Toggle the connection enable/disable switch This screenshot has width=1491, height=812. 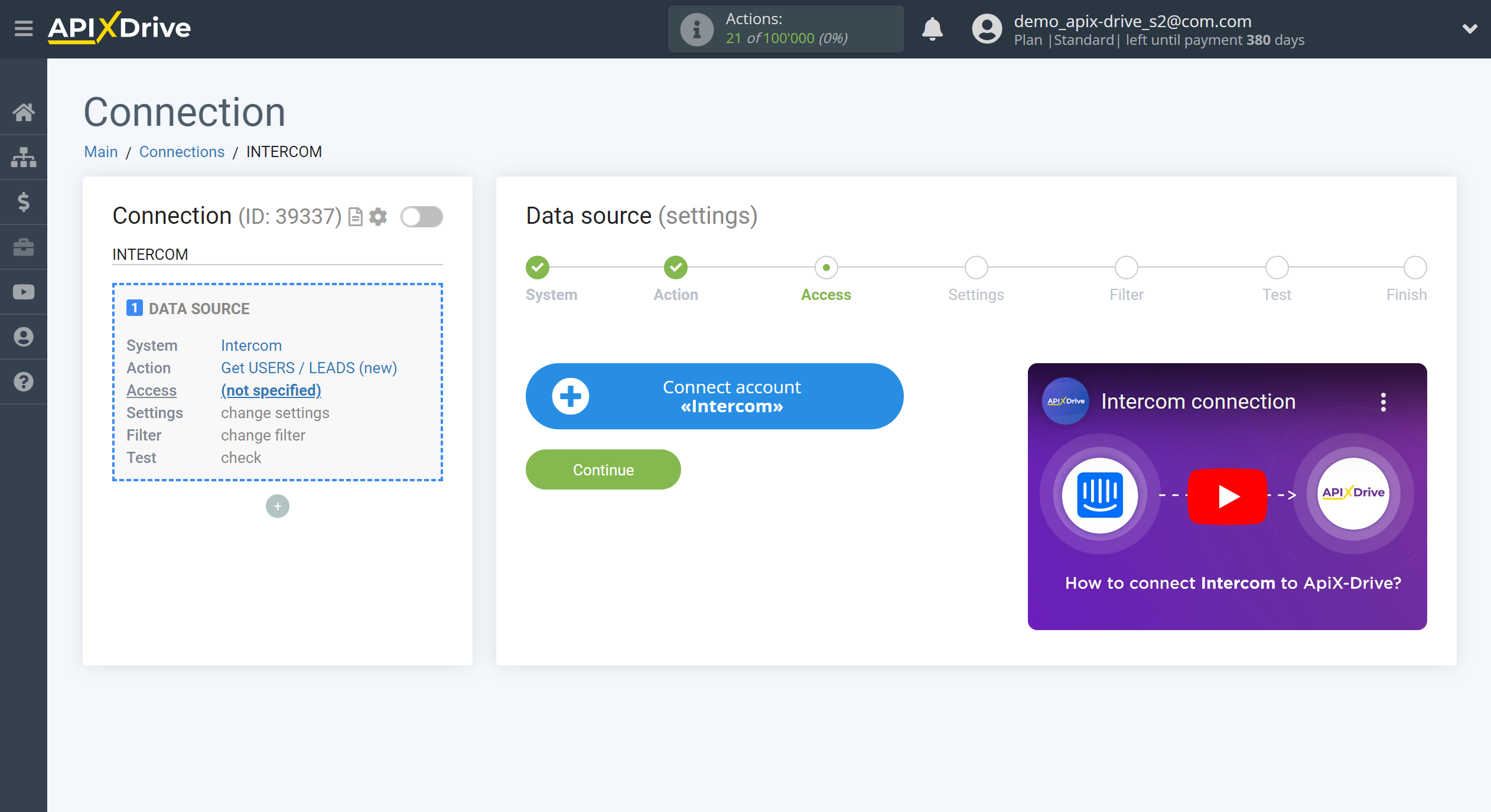click(421, 217)
